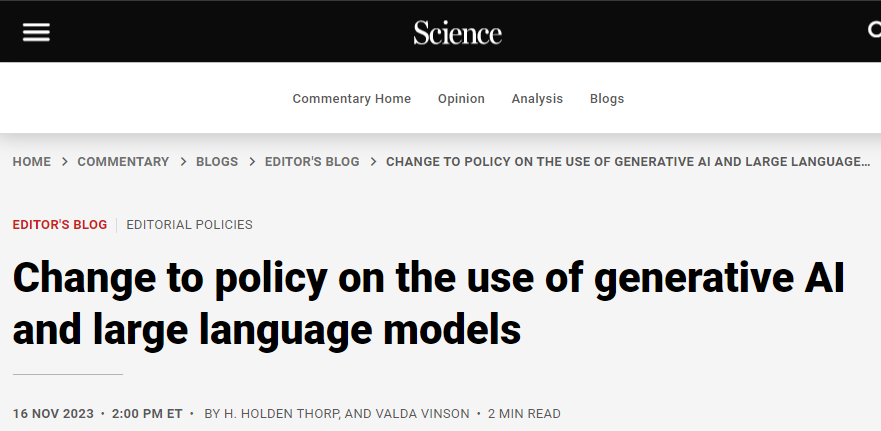Image resolution: width=881 pixels, height=431 pixels.
Task: Select the Opinion tab
Action: point(461,98)
